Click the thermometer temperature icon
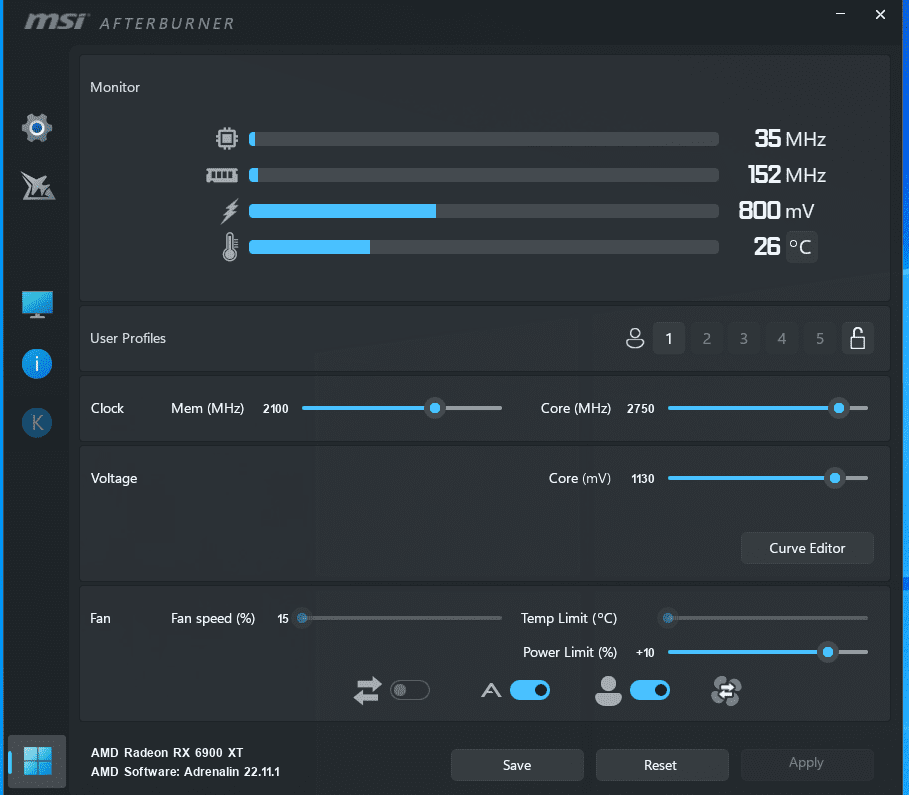Image resolution: width=909 pixels, height=795 pixels. coord(230,246)
